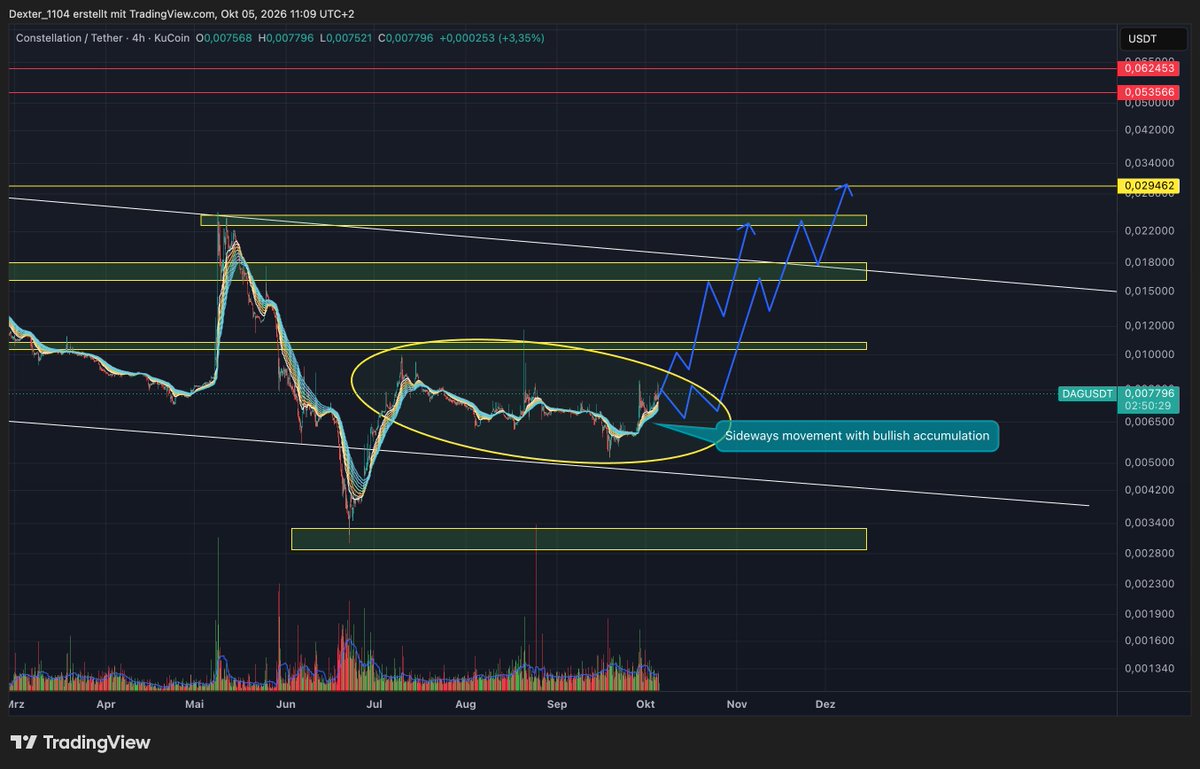Select the Constellation / Tether symbol title

click(70, 38)
